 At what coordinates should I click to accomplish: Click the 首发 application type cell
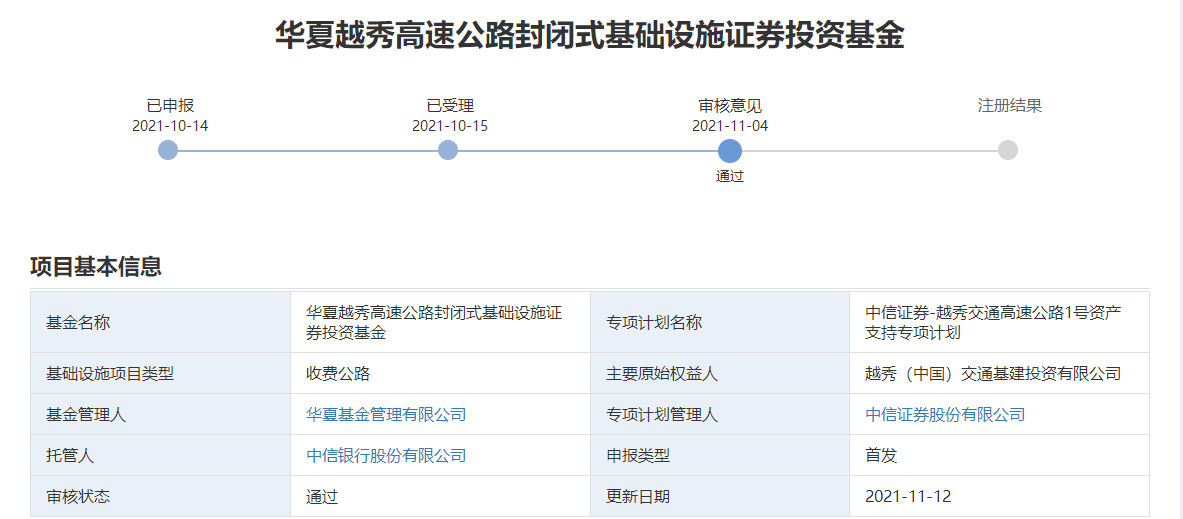1000,456
